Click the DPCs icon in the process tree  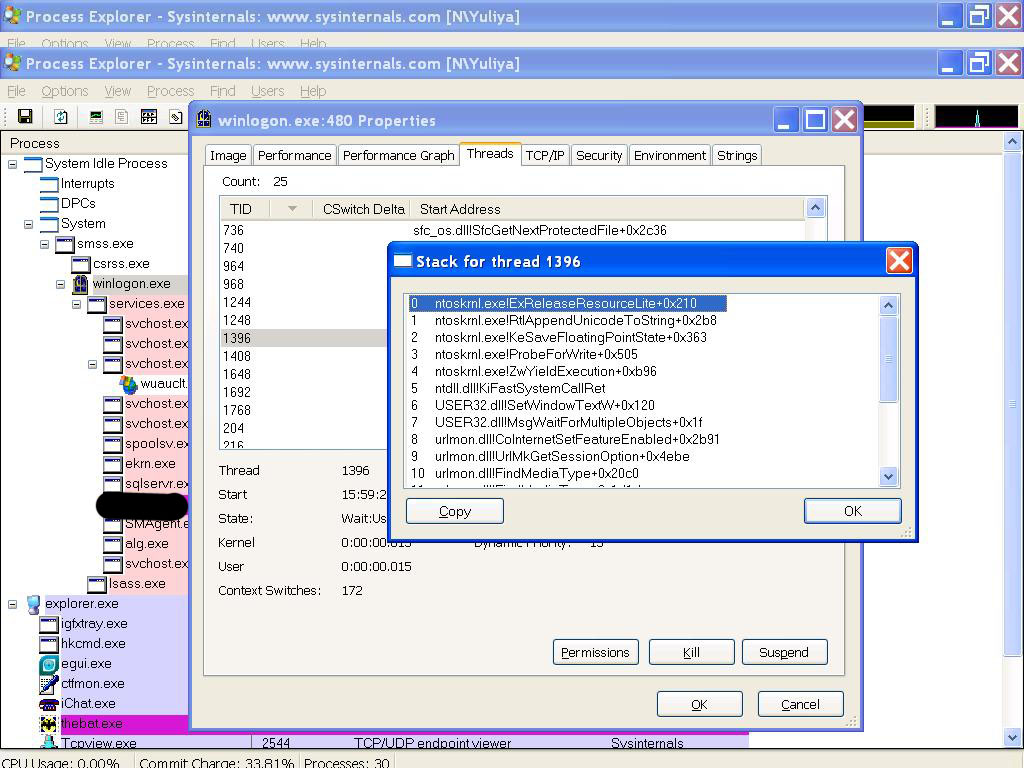49,204
